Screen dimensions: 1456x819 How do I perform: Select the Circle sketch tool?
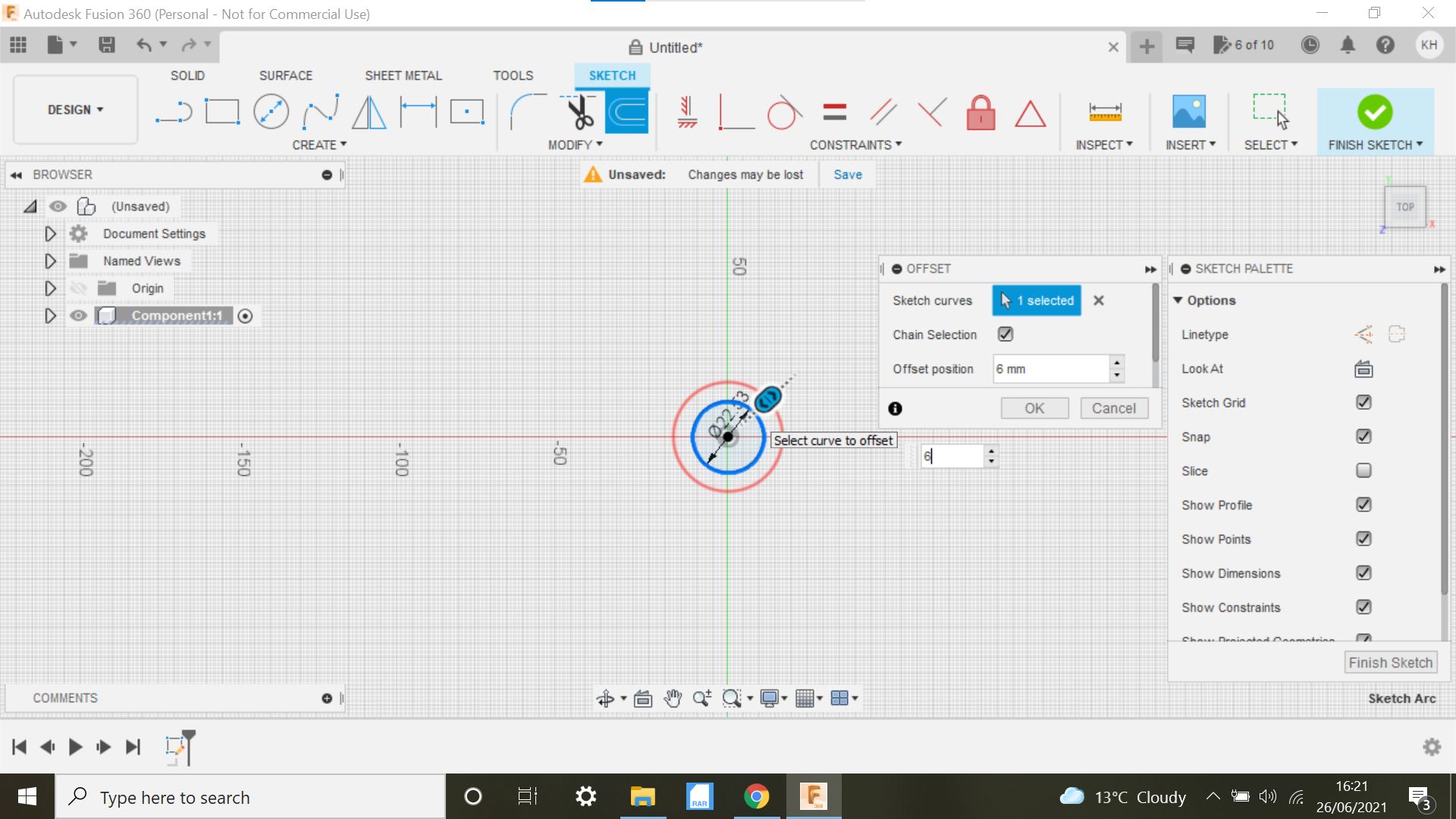pyautogui.click(x=271, y=112)
